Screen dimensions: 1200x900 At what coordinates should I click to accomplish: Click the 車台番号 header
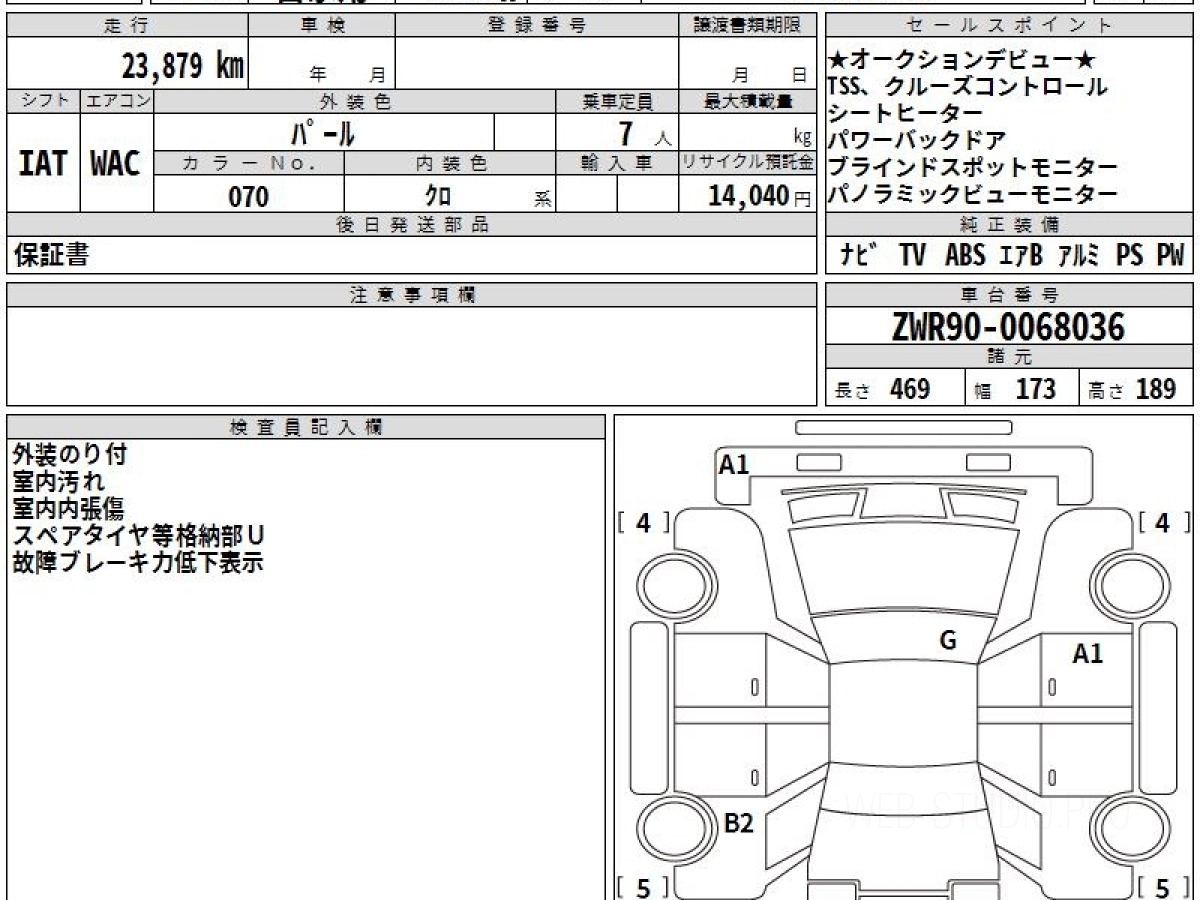click(1010, 295)
